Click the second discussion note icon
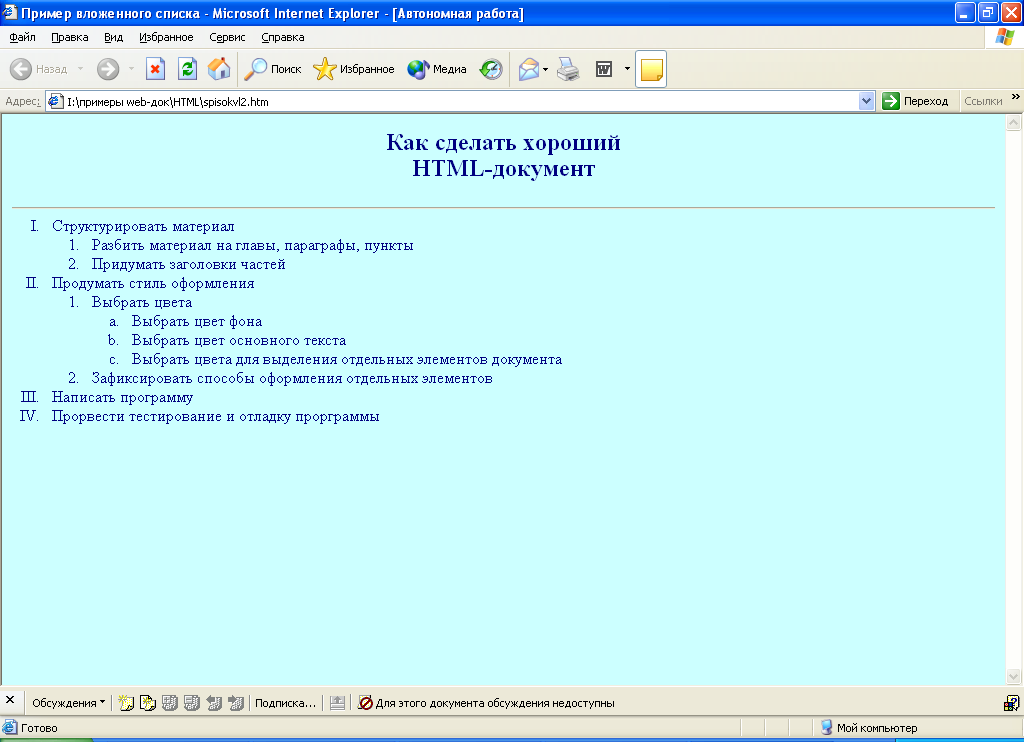Image resolution: width=1024 pixels, height=742 pixels. point(148,703)
